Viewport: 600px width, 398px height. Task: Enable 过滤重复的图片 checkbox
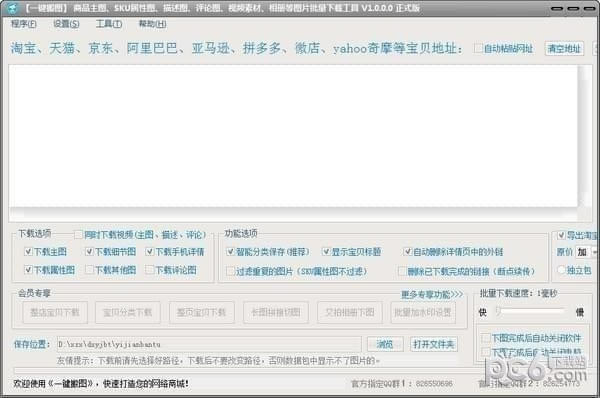[x=230, y=271]
